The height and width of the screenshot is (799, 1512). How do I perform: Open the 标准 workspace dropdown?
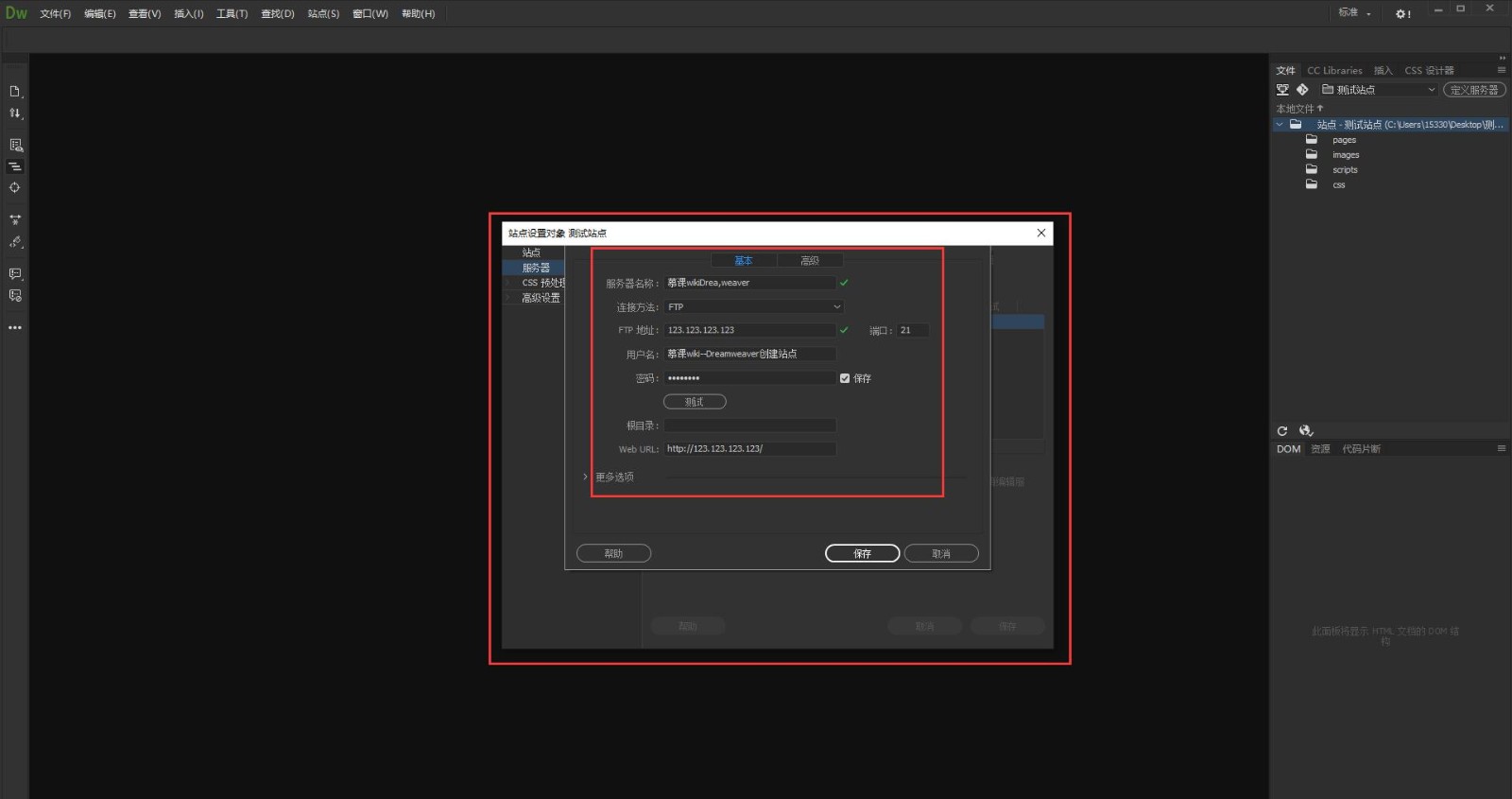[x=1354, y=13]
